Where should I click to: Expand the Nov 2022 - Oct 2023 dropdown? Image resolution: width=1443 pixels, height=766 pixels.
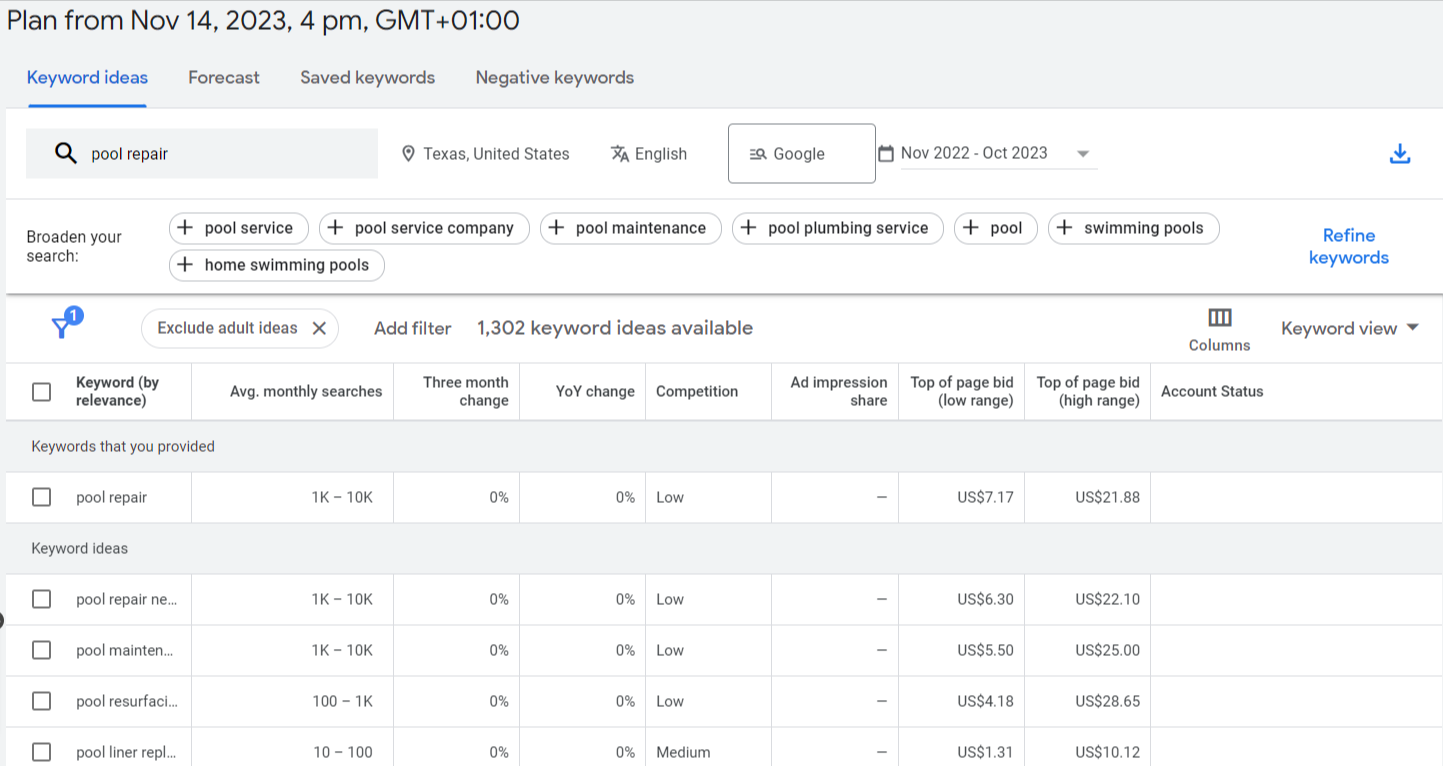coord(1082,154)
